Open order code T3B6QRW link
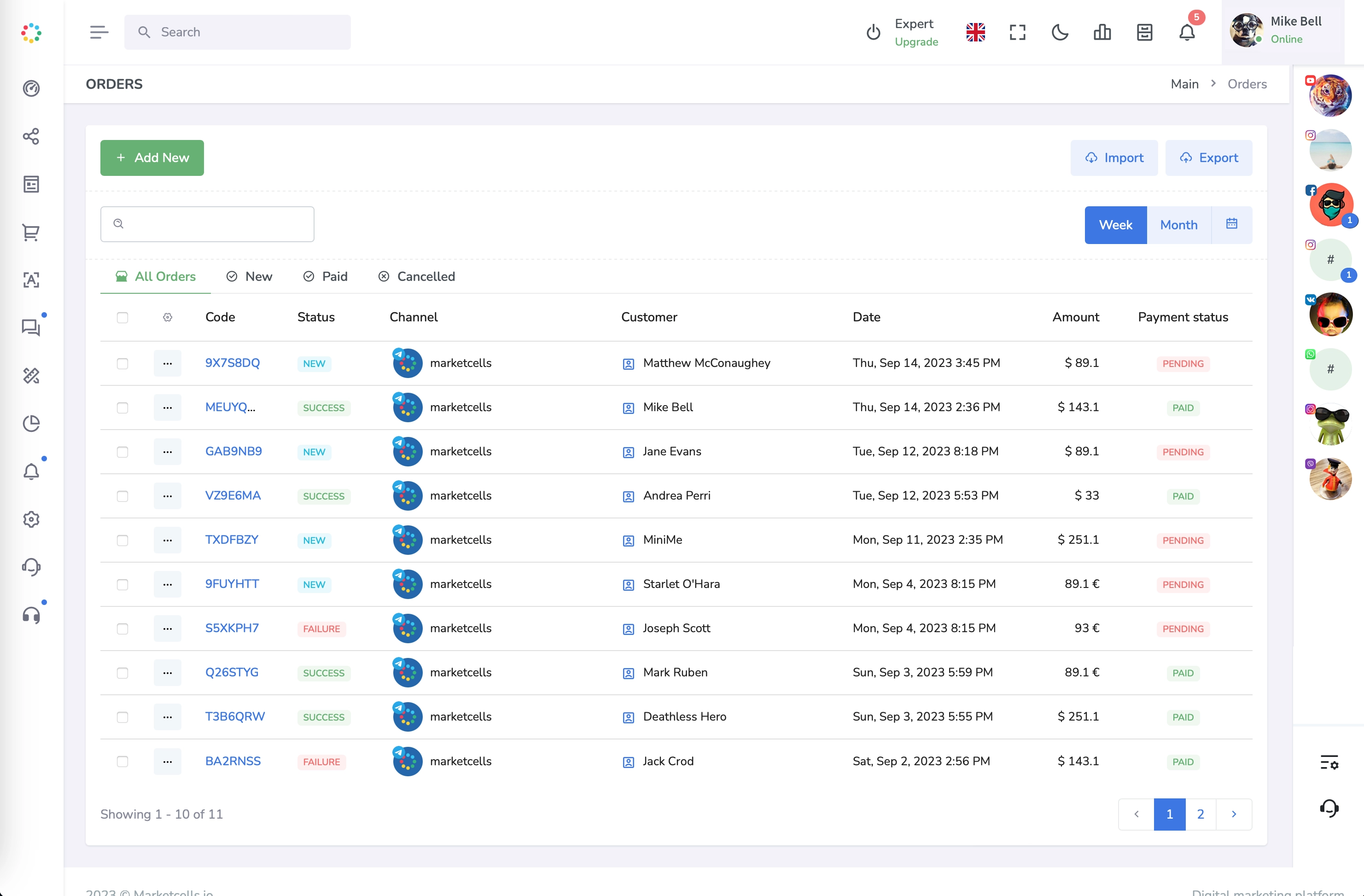Image resolution: width=1364 pixels, height=896 pixels. 235,717
